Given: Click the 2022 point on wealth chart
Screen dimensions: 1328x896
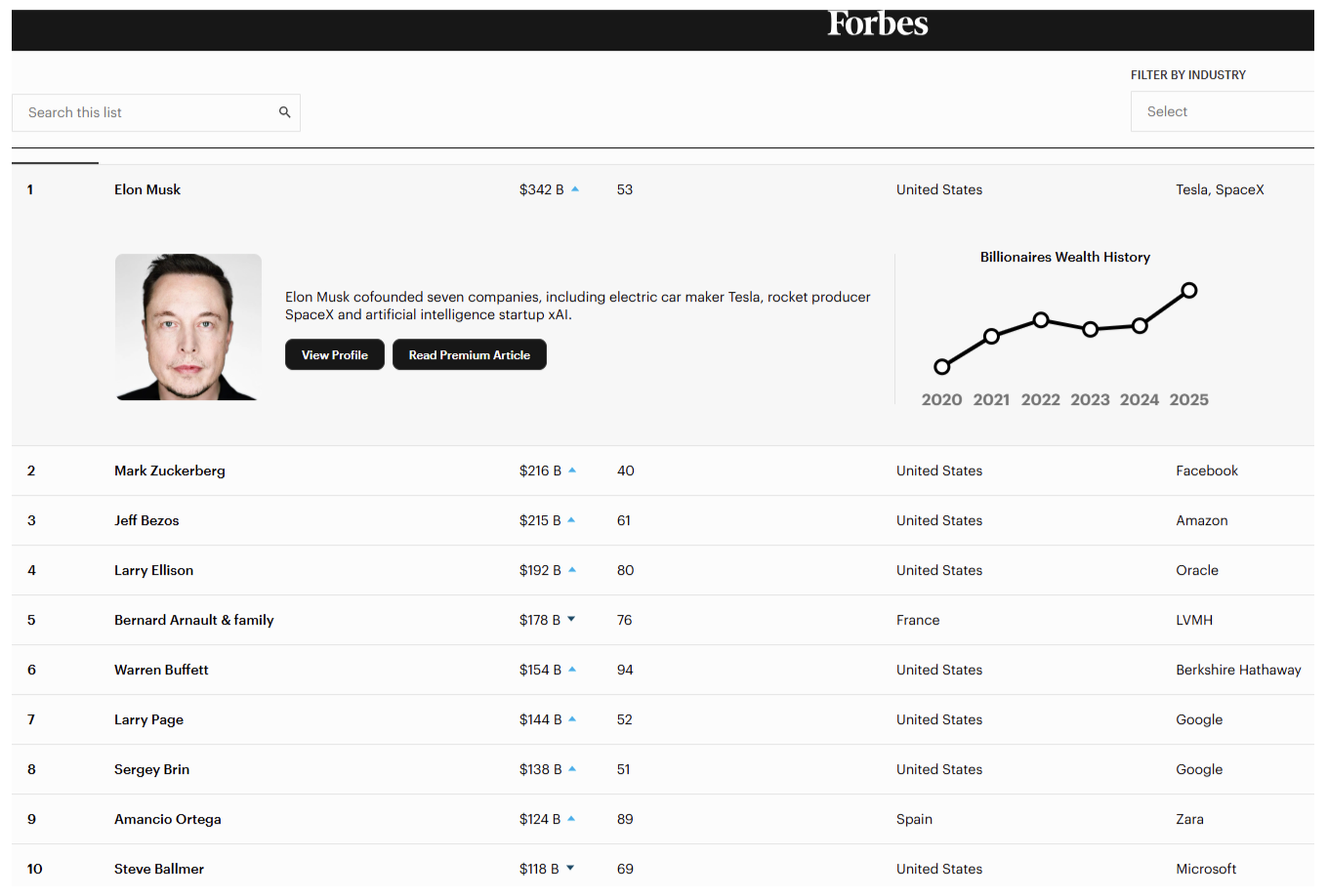Looking at the screenshot, I should 1041,320.
